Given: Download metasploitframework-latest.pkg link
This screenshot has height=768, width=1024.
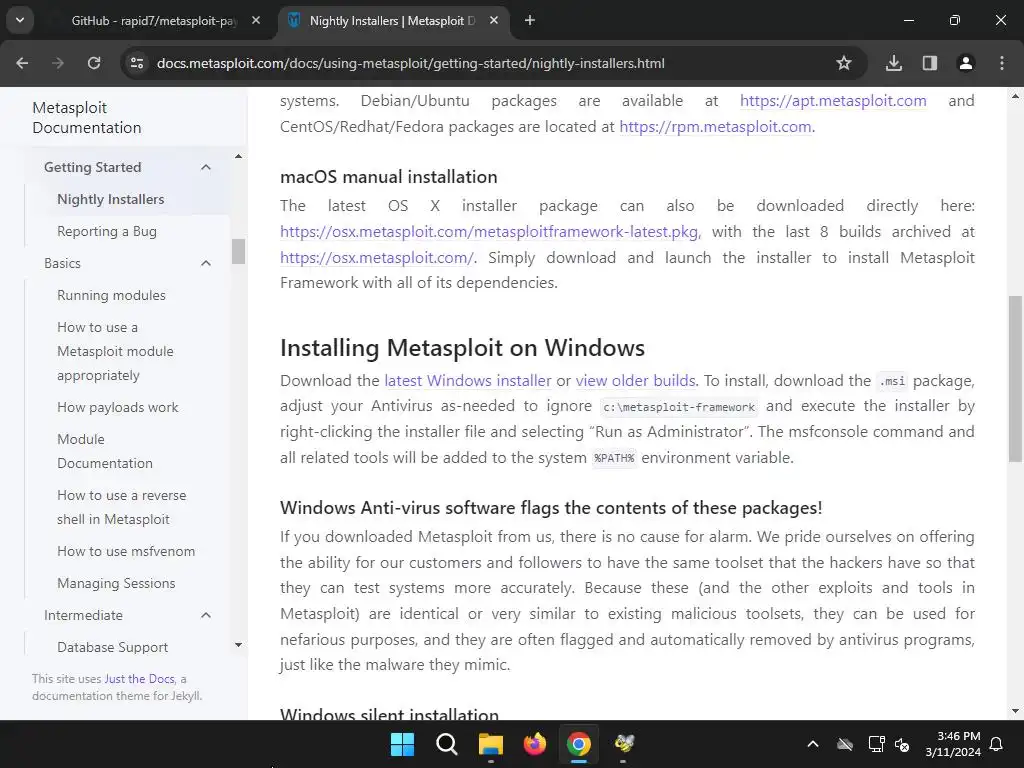Looking at the screenshot, I should (x=489, y=232).
